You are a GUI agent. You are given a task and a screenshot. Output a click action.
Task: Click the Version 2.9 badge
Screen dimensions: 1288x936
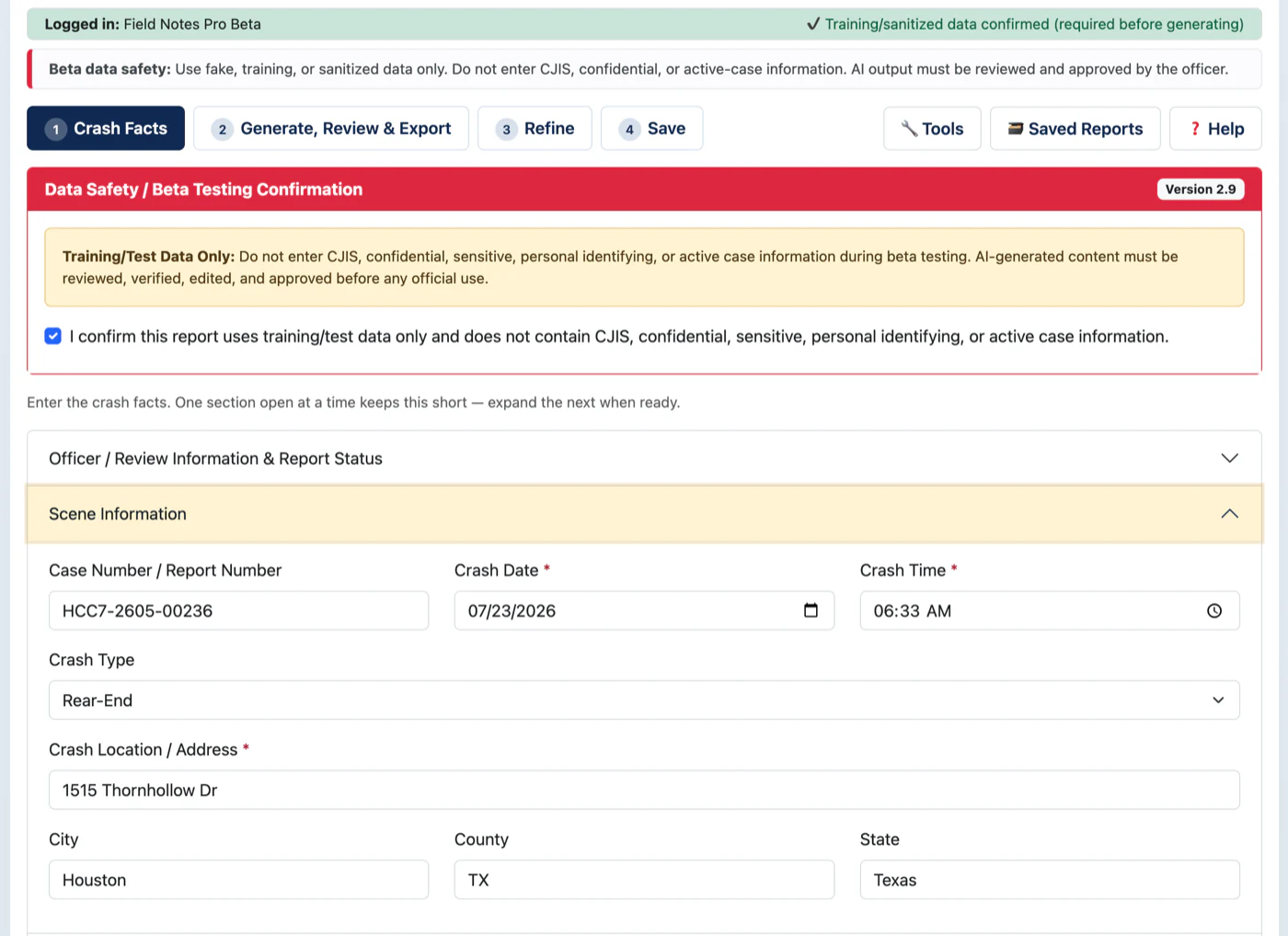click(1201, 189)
